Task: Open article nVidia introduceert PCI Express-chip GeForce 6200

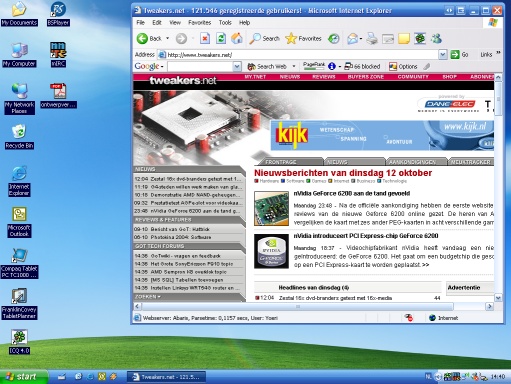Action: (x=366, y=236)
